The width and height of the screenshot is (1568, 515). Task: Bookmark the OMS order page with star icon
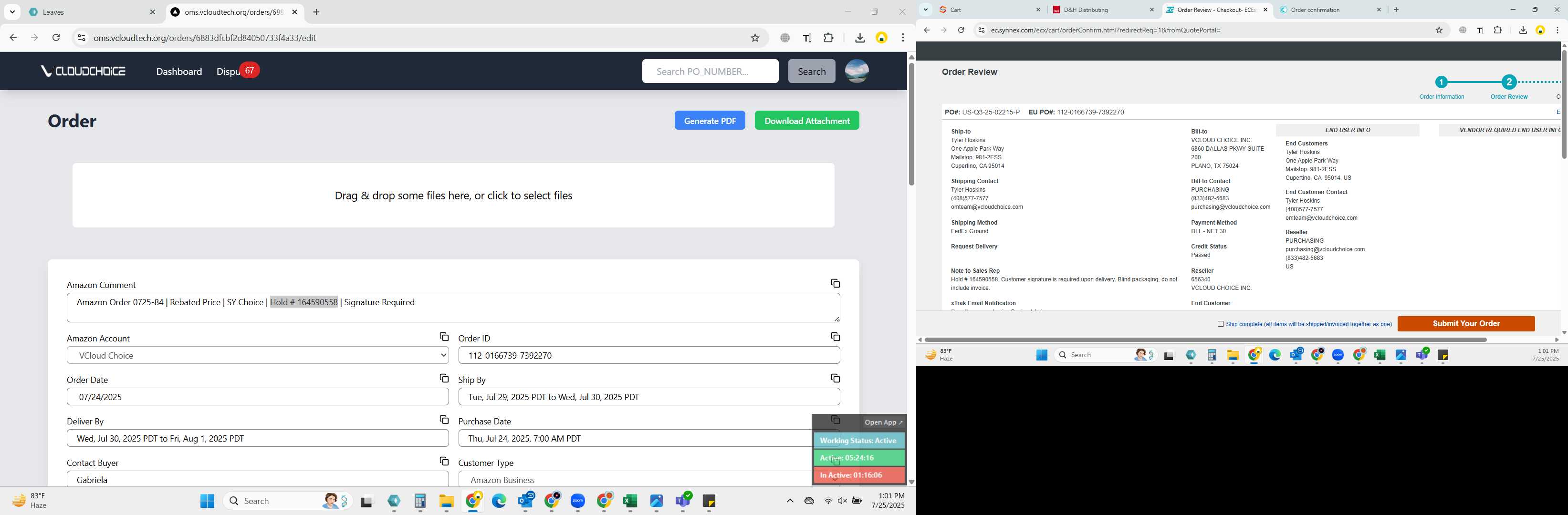pos(755,38)
